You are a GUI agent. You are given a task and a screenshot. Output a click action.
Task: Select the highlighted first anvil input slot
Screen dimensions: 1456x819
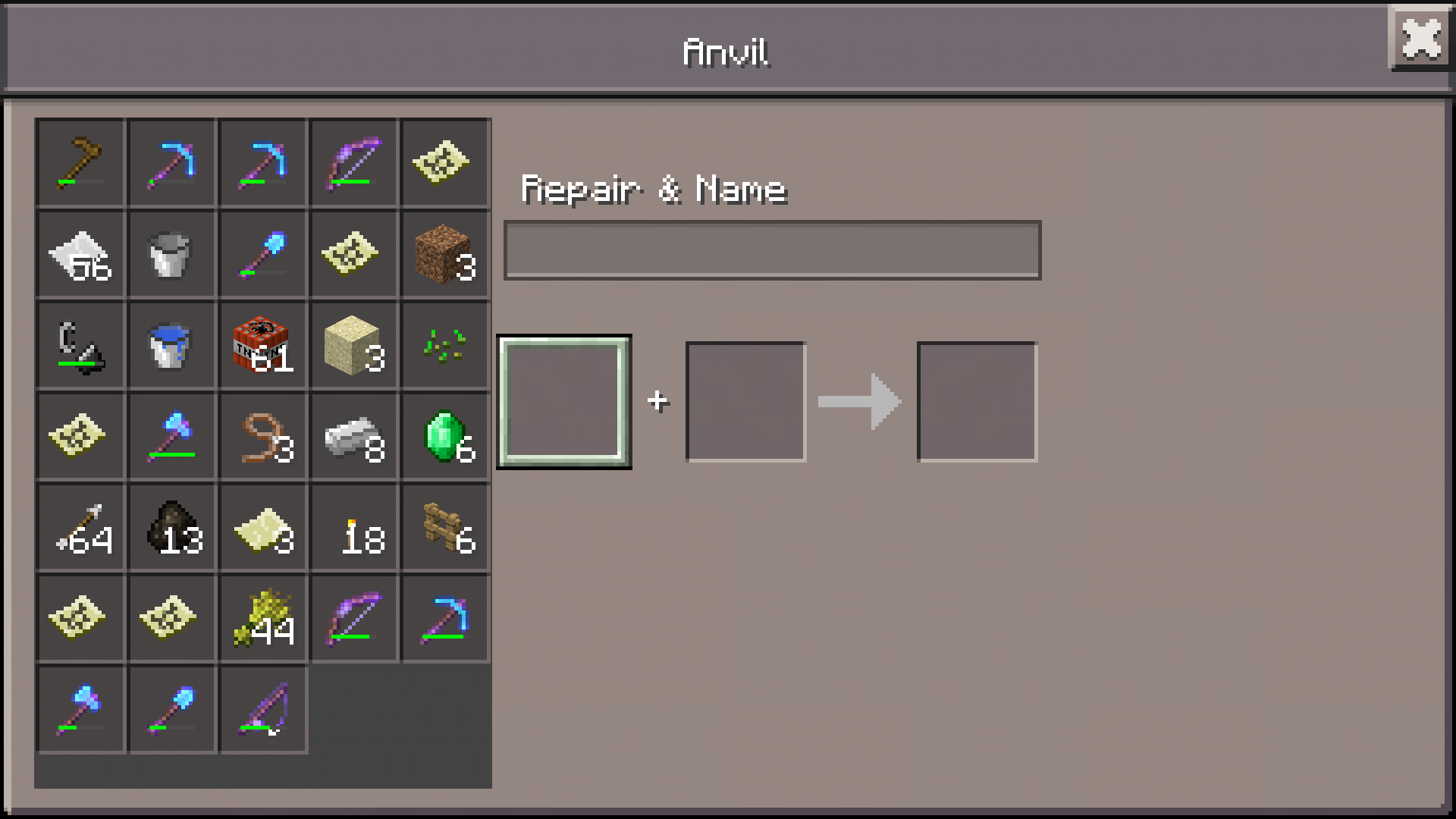pos(563,401)
